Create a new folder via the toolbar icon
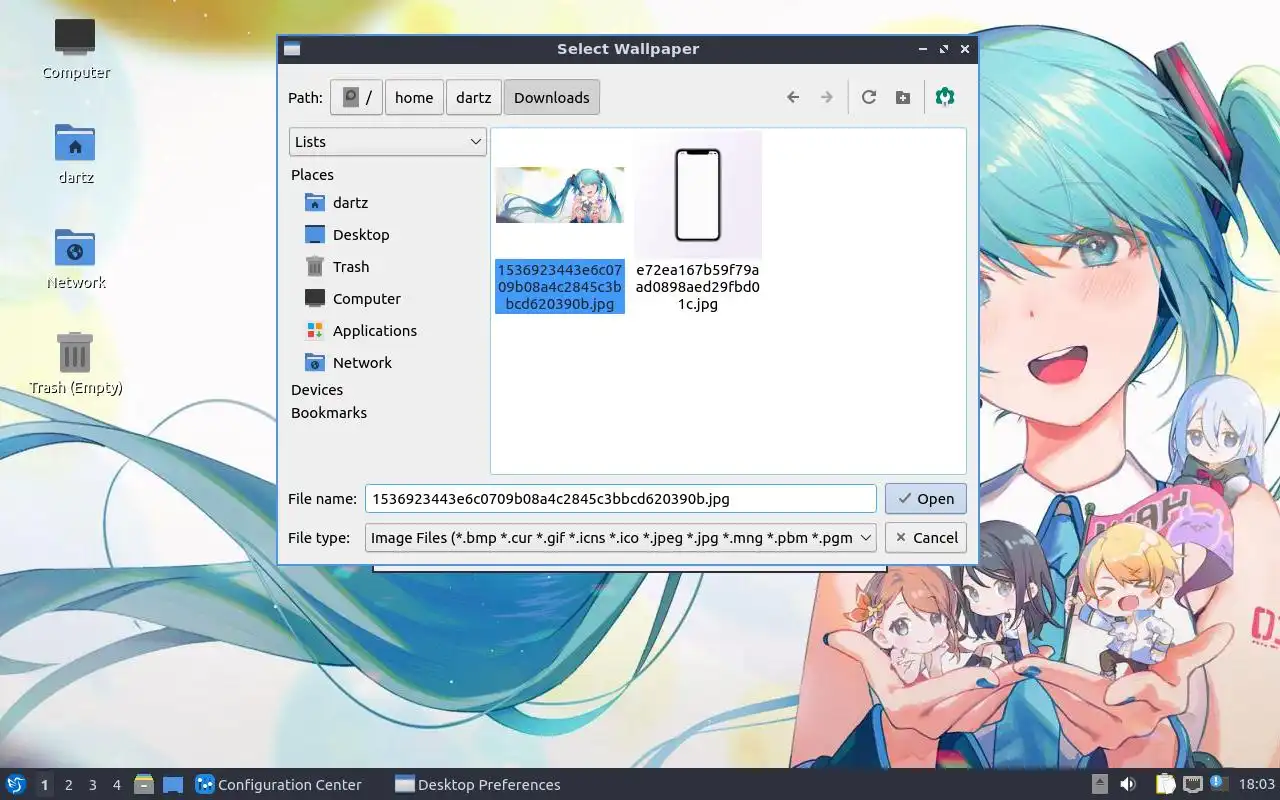 pyautogui.click(x=903, y=97)
